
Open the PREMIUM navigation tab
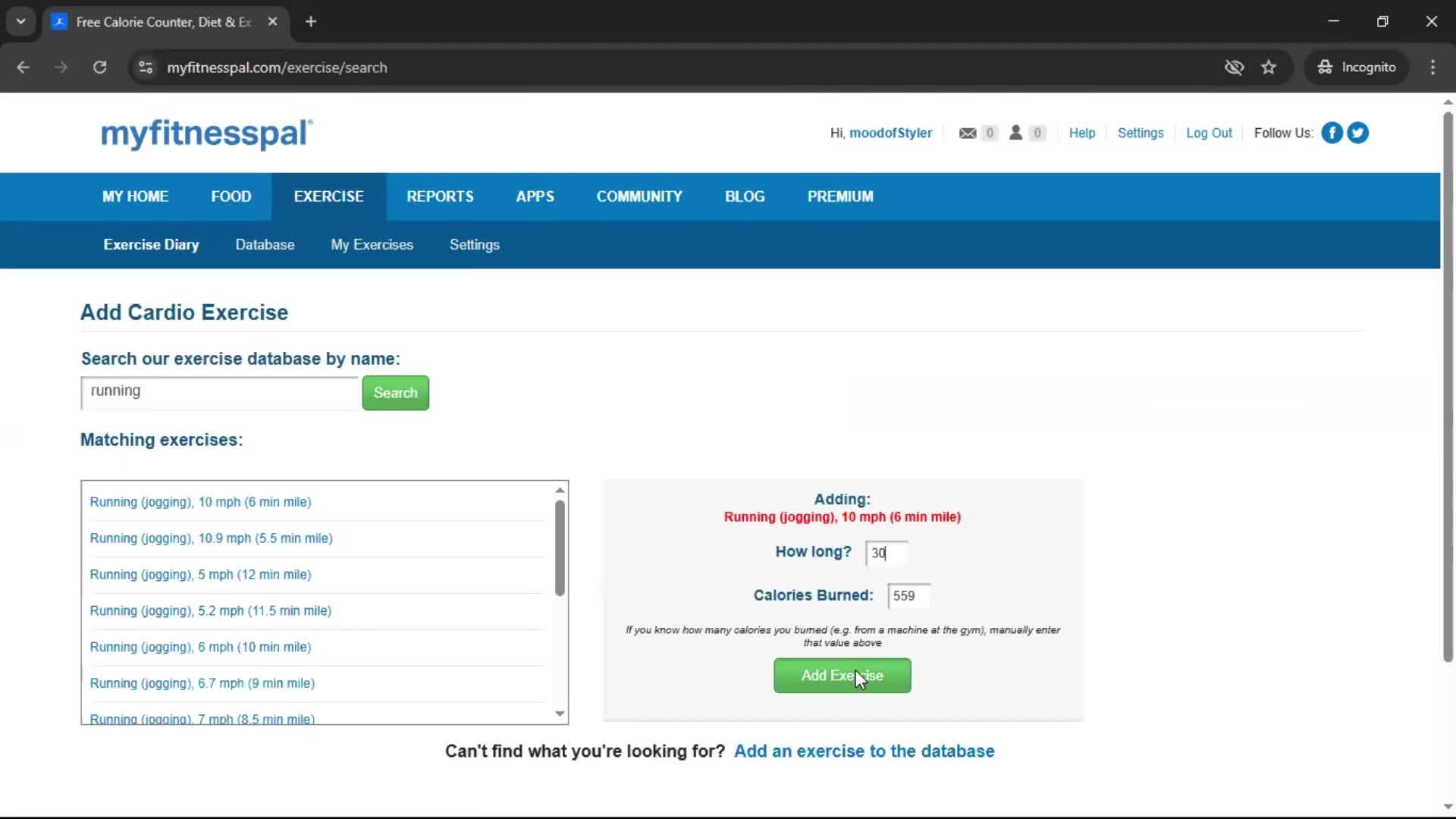(x=840, y=196)
